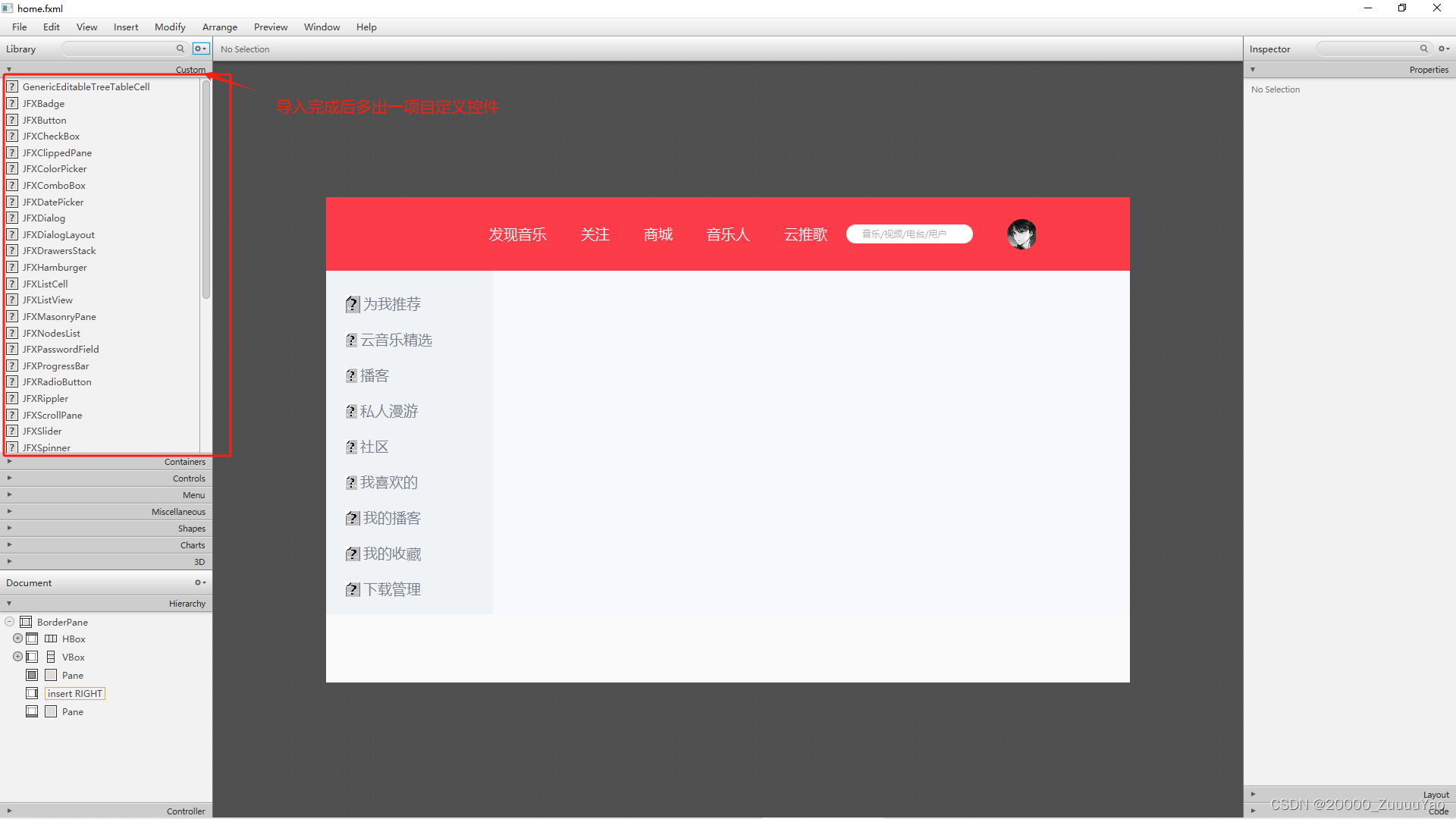
Task: Click the JFXButton question-mark icon
Action: (x=12, y=120)
